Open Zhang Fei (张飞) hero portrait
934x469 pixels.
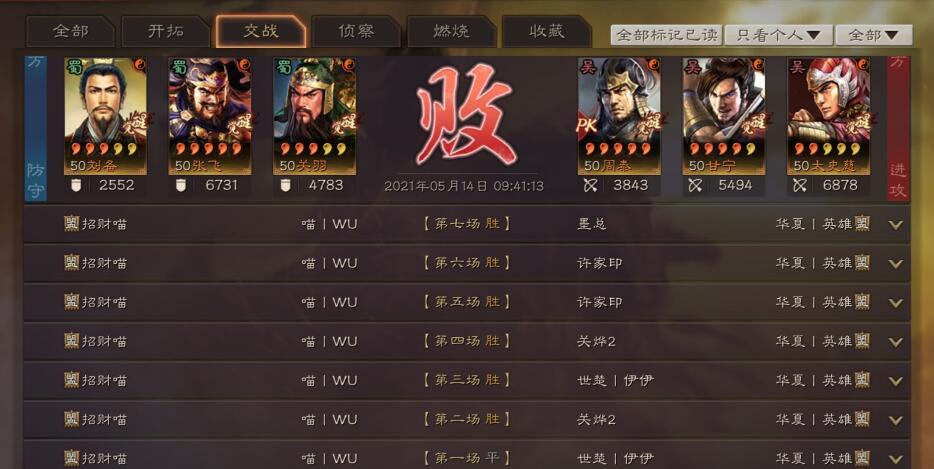pos(210,116)
